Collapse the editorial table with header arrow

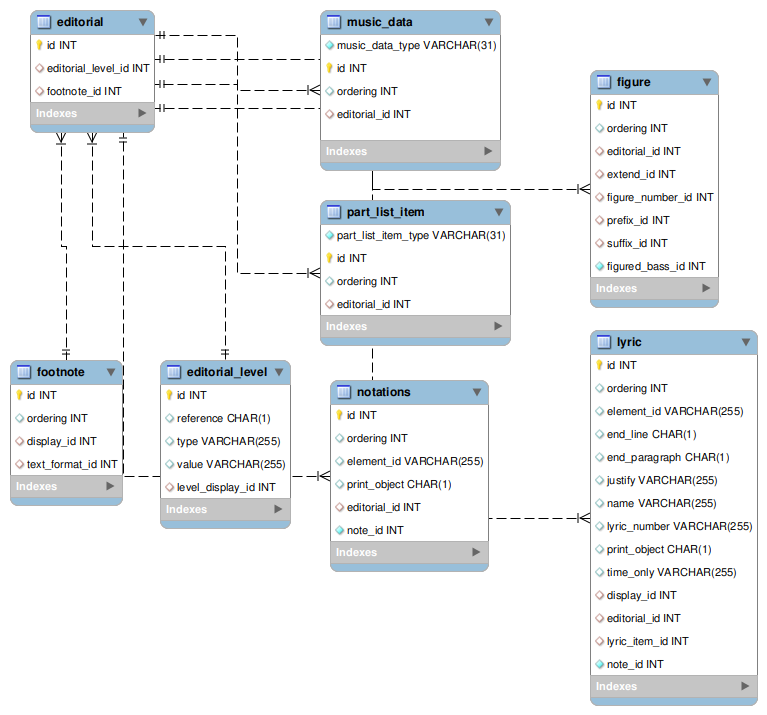coord(142,22)
